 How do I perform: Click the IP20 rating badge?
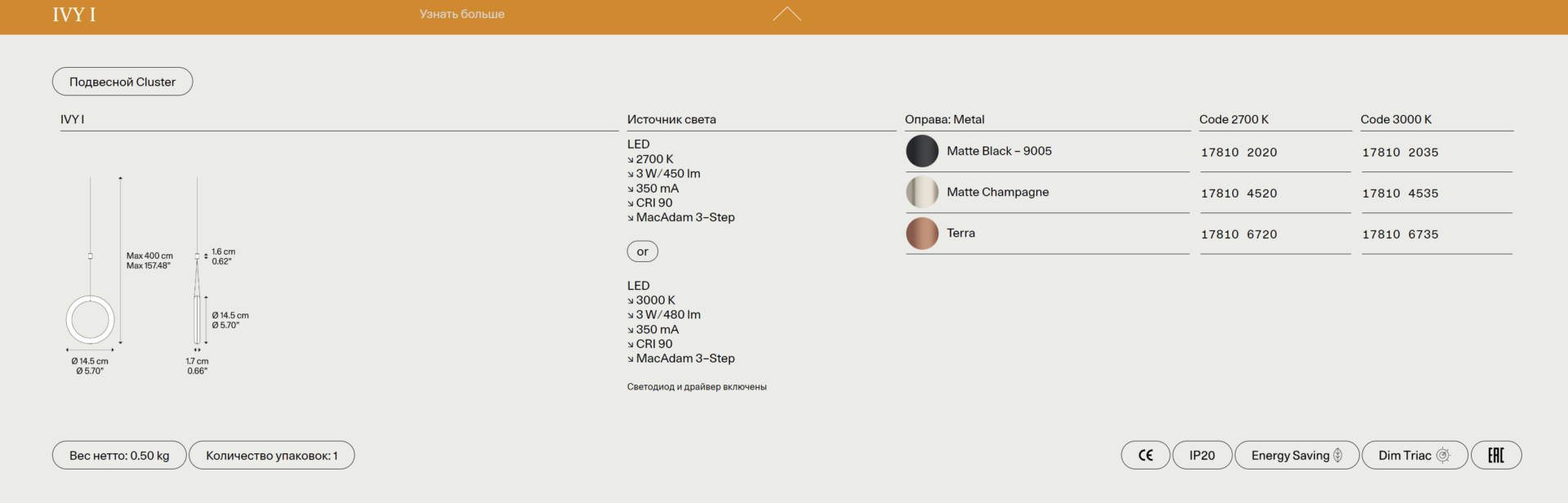click(x=1201, y=456)
